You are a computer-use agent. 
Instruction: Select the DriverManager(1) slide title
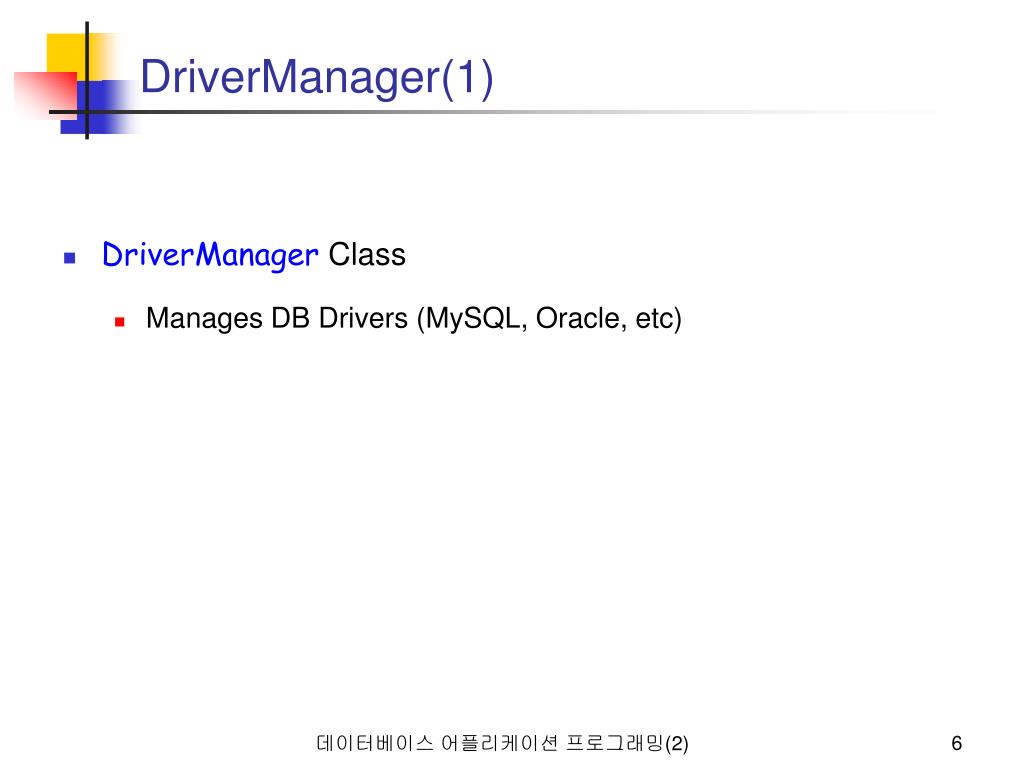[317, 78]
